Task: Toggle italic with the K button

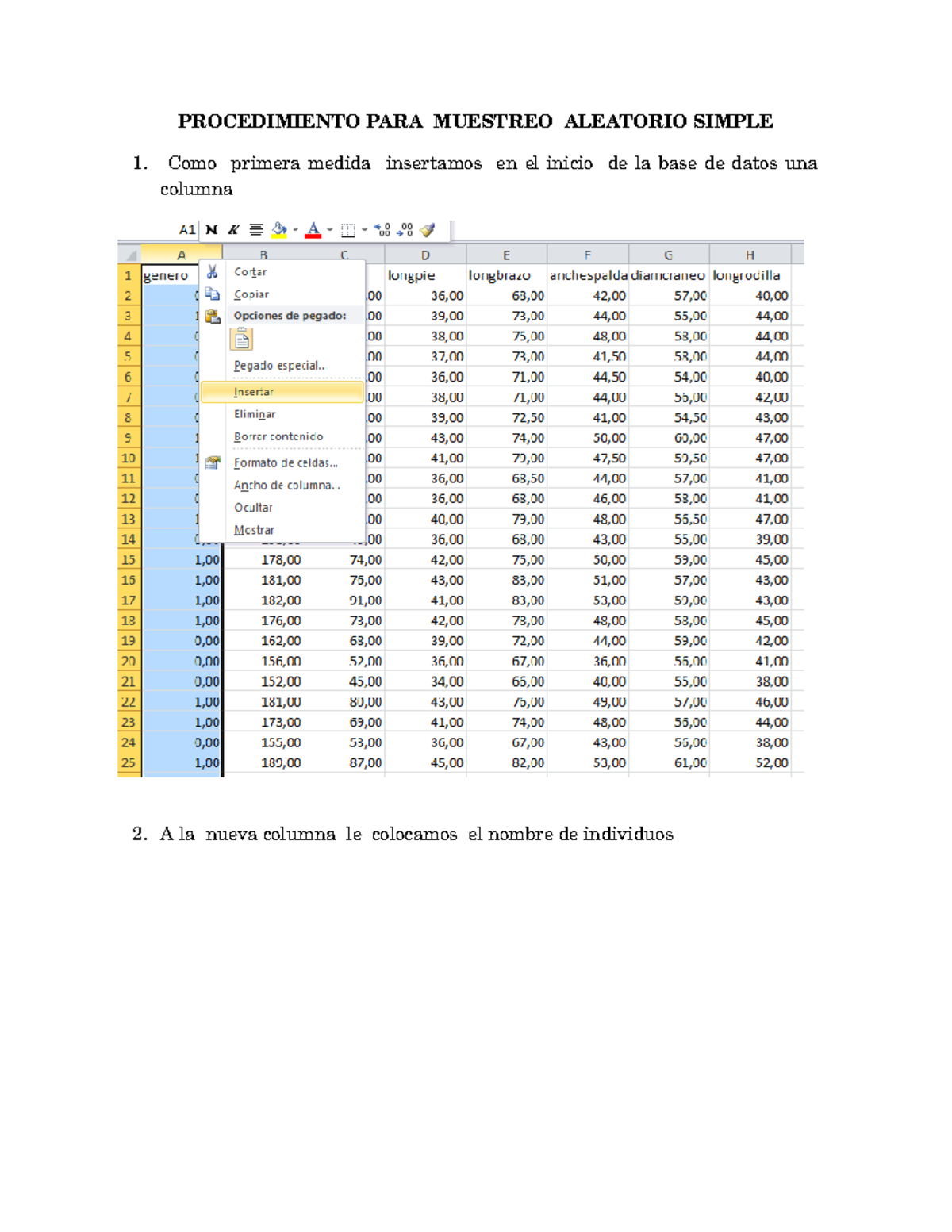Action: [232, 228]
